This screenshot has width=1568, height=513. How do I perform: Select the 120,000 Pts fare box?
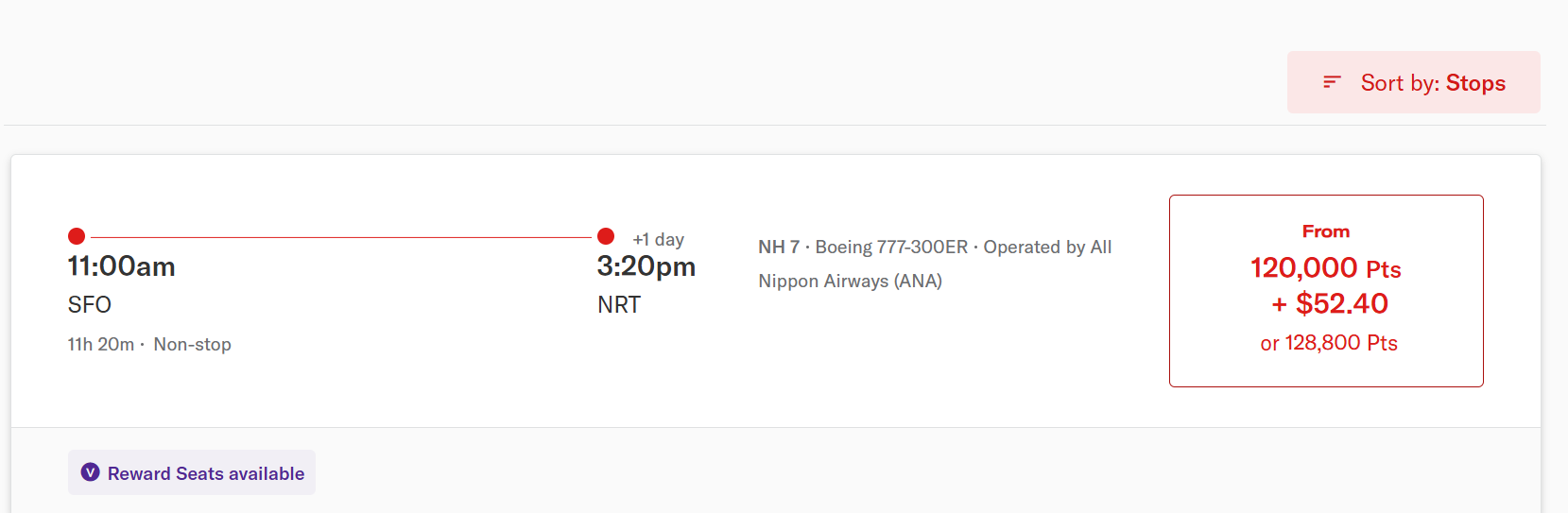tap(1326, 291)
